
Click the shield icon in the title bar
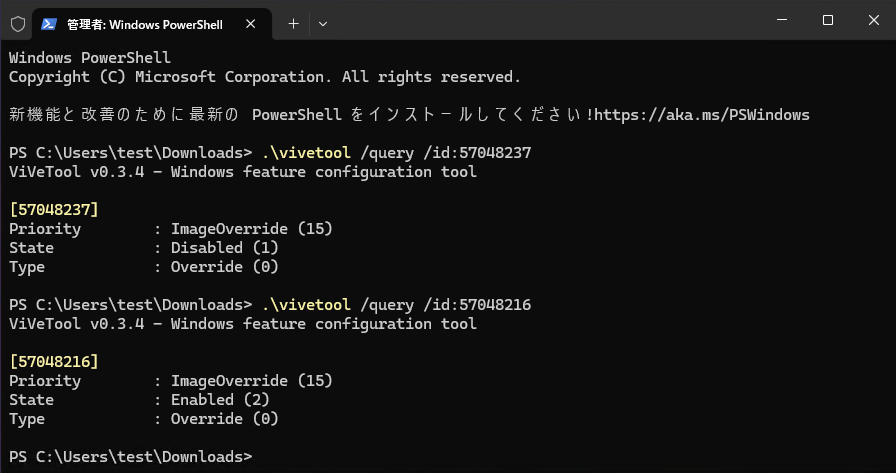click(x=18, y=23)
